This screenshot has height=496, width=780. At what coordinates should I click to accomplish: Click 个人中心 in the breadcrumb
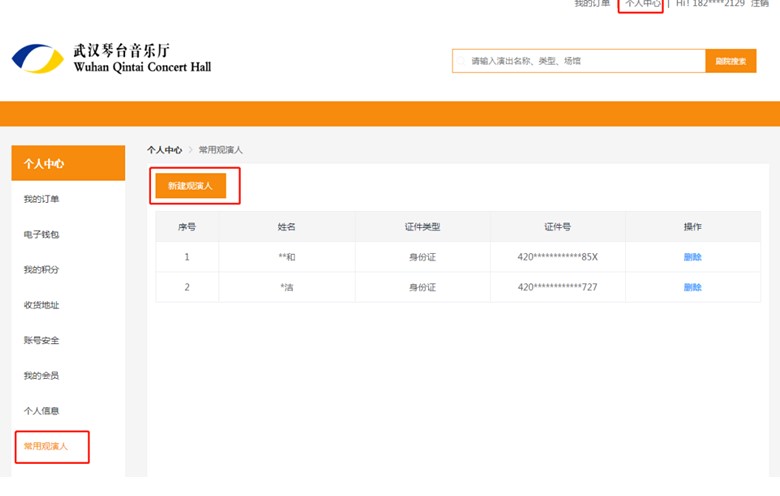click(x=165, y=150)
